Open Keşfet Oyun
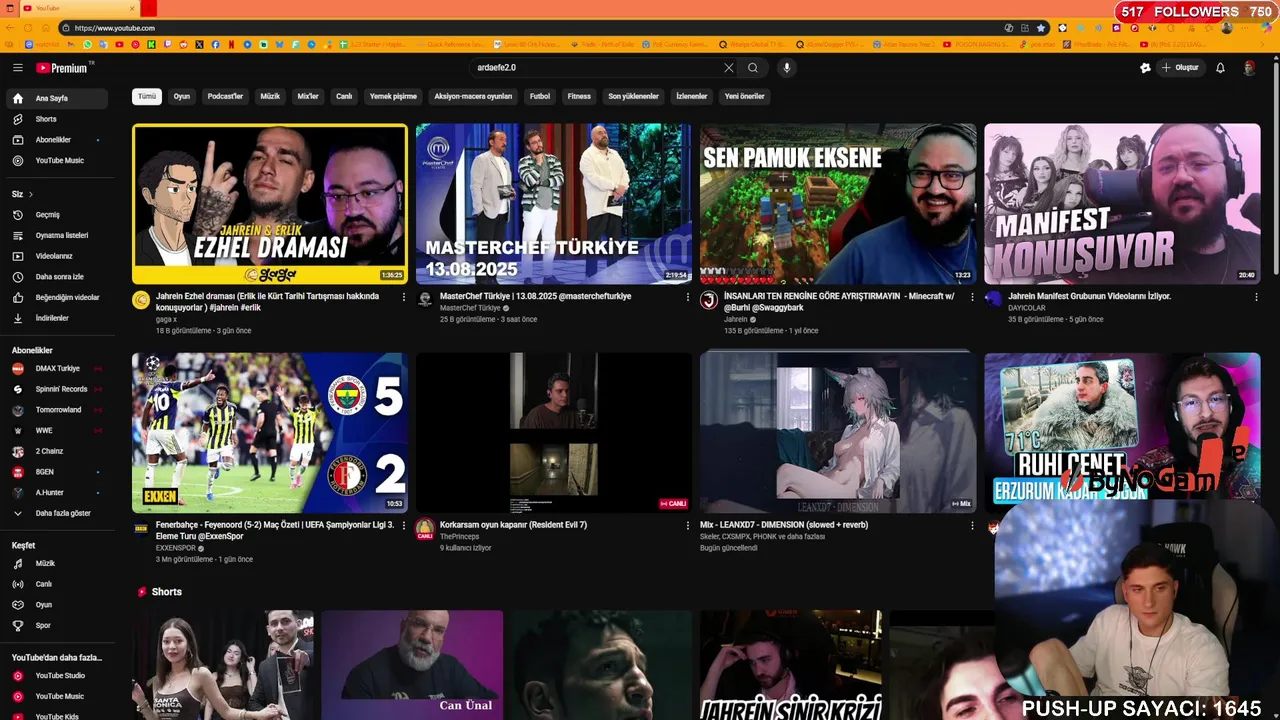This screenshot has width=1280, height=720. [56, 605]
